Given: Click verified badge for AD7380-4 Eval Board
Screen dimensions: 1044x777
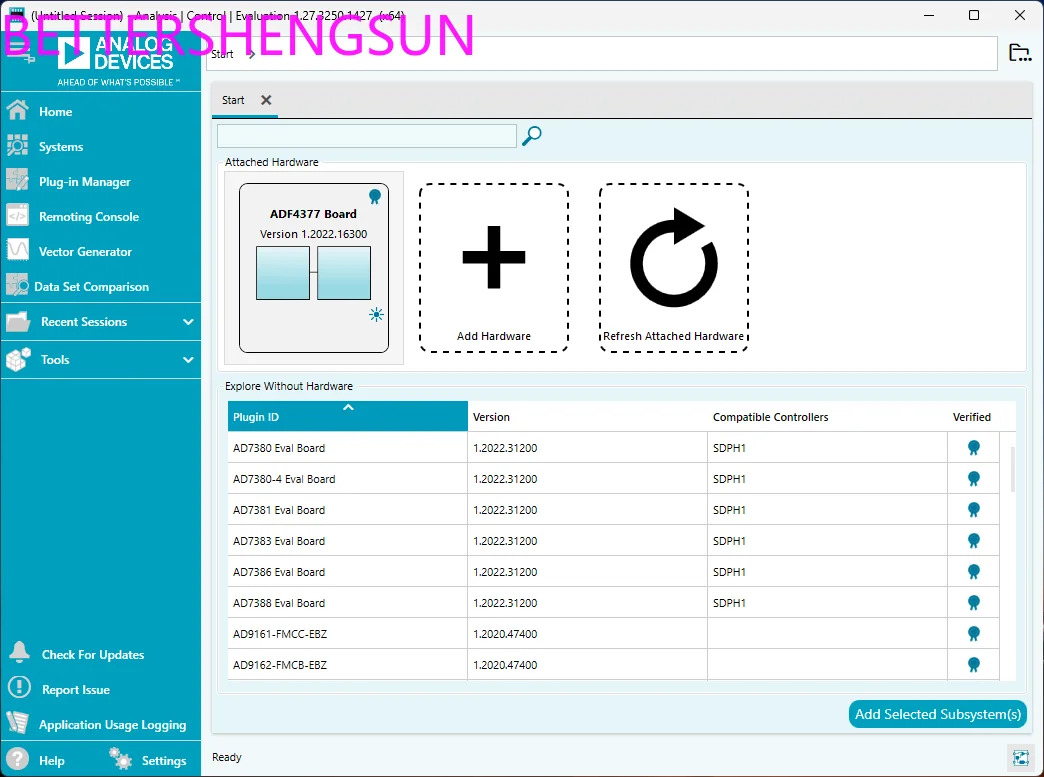Looking at the screenshot, I should coord(973,479).
